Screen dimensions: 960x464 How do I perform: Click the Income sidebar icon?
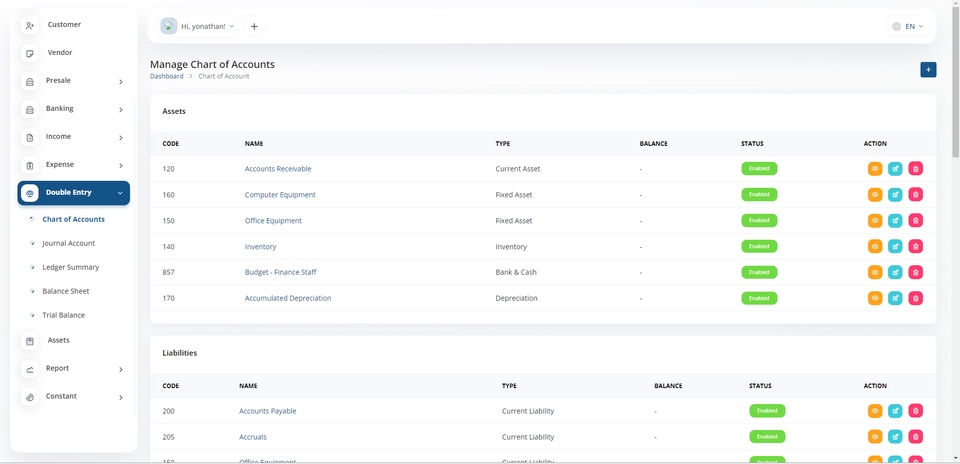pyautogui.click(x=29, y=138)
